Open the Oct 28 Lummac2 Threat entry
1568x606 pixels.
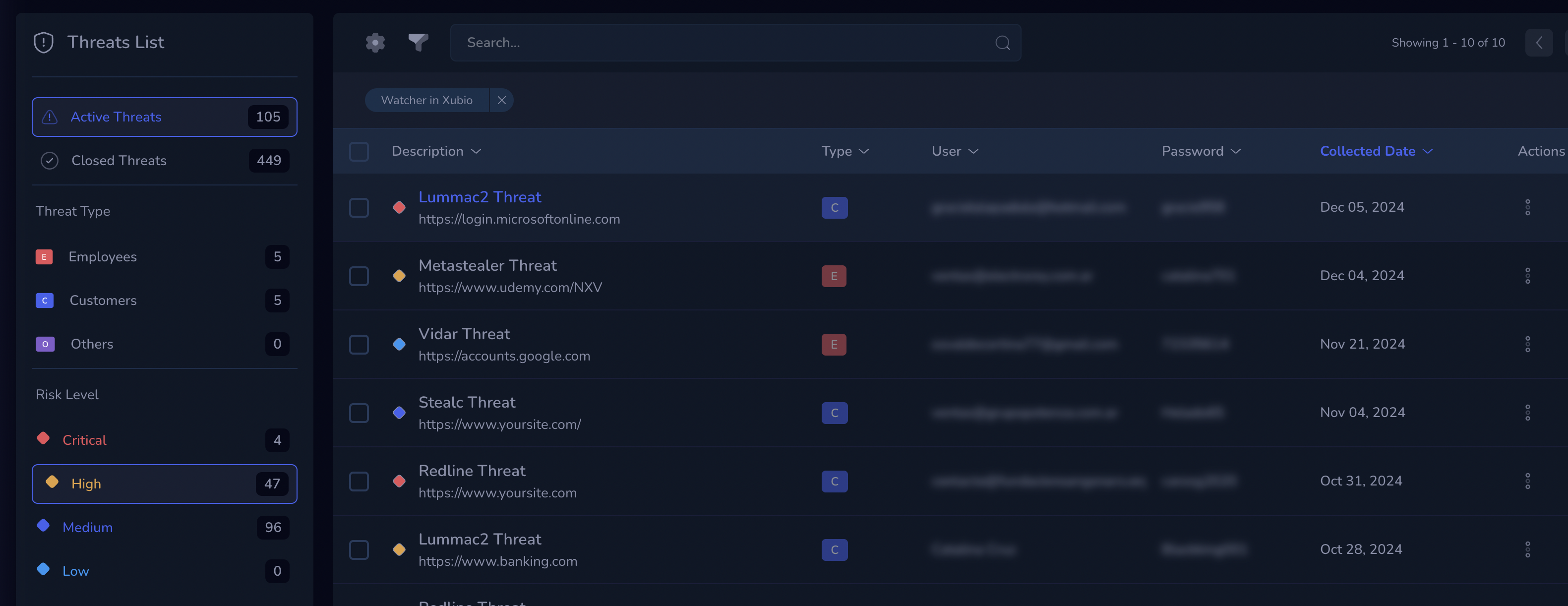[x=480, y=540]
